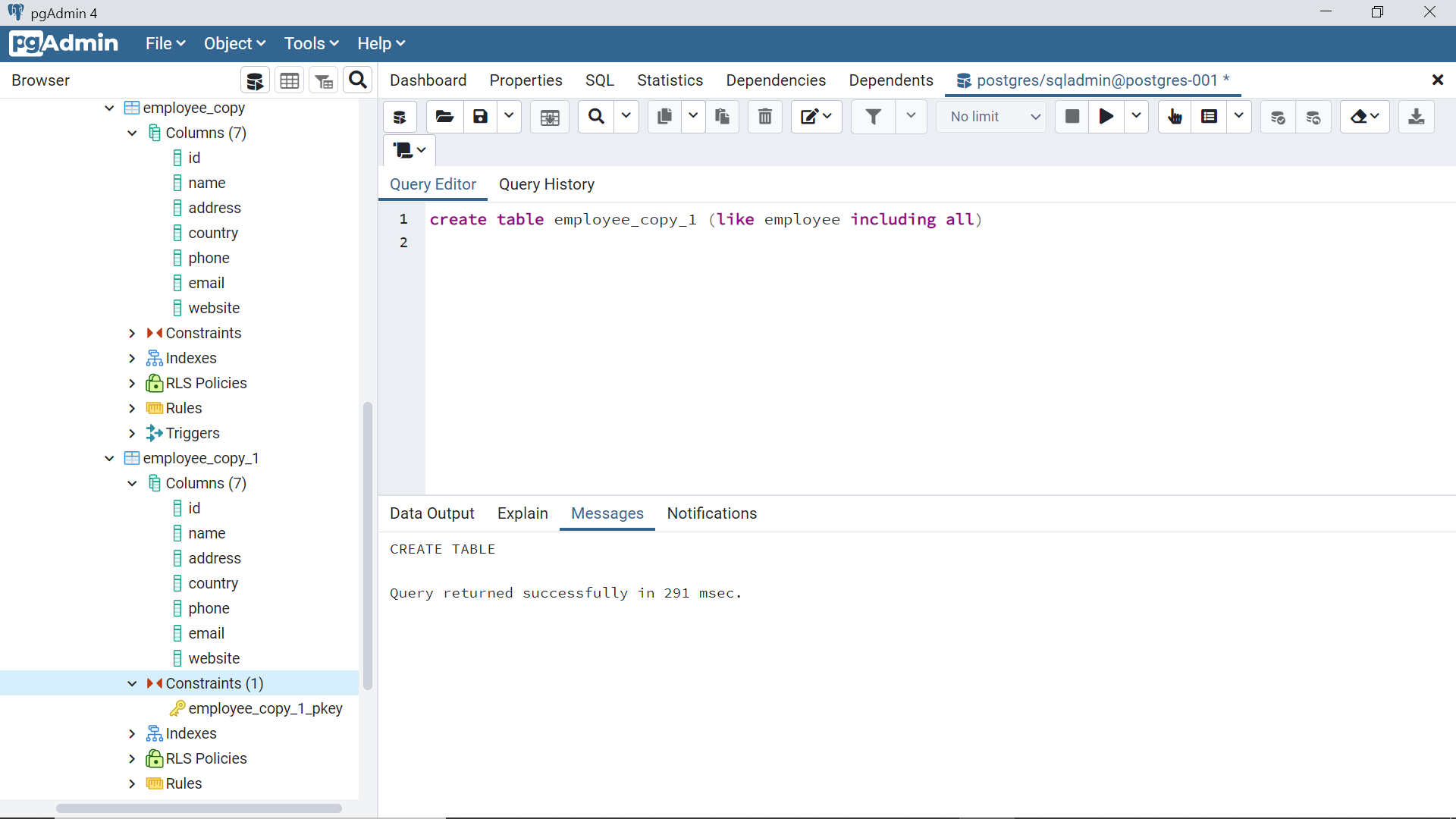Image resolution: width=1456 pixels, height=819 pixels.
Task: Click the Execute query play button
Action: (x=1106, y=117)
